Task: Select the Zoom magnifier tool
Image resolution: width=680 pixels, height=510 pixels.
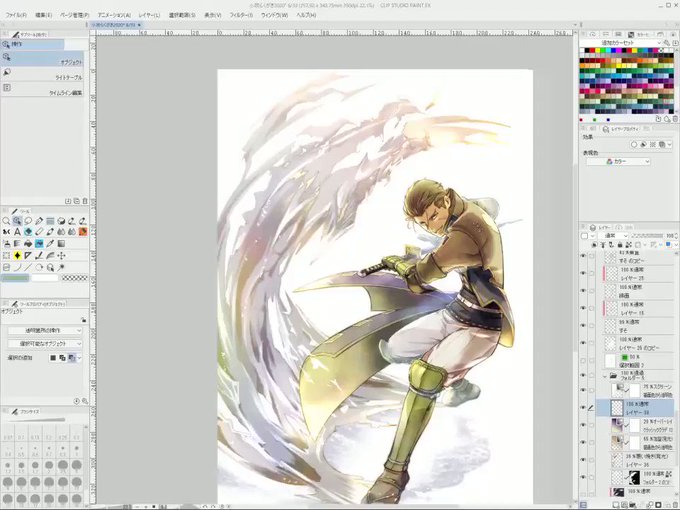Action: (x=6, y=221)
